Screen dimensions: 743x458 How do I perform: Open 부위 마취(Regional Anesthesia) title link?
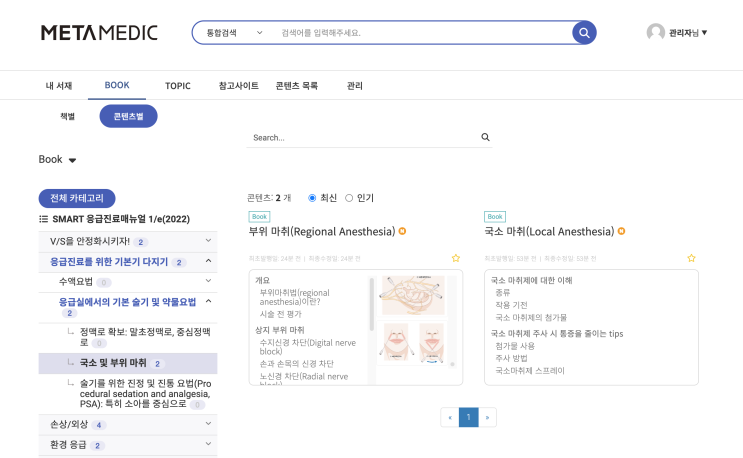322,232
